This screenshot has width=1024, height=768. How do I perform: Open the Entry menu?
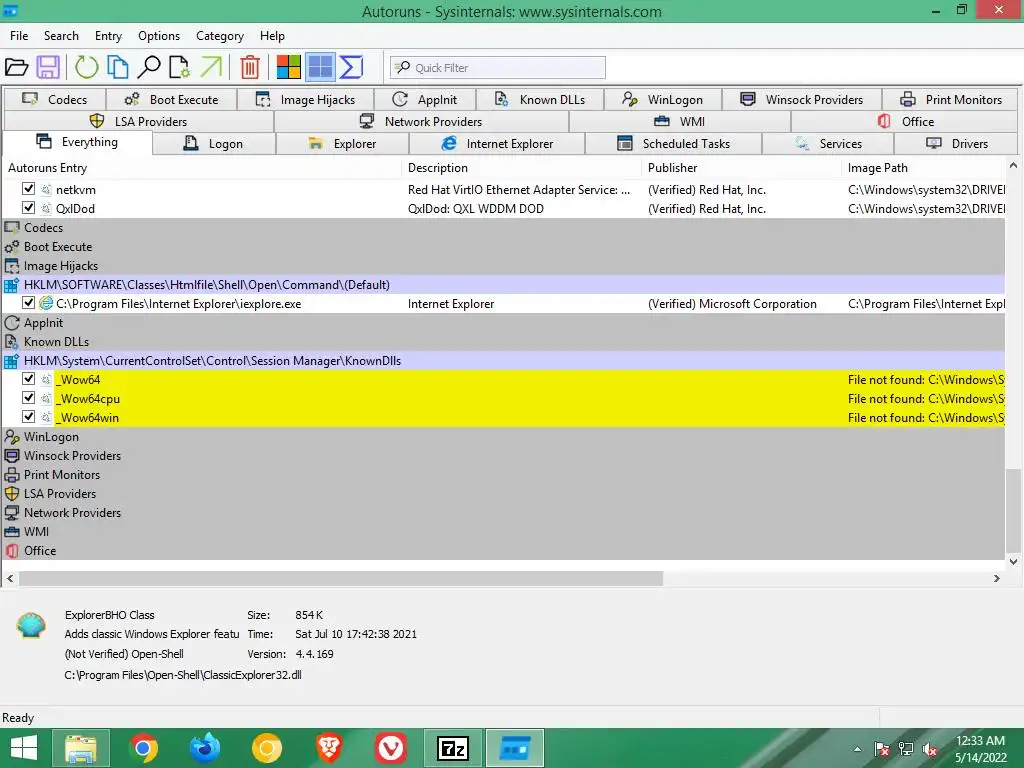(108, 36)
